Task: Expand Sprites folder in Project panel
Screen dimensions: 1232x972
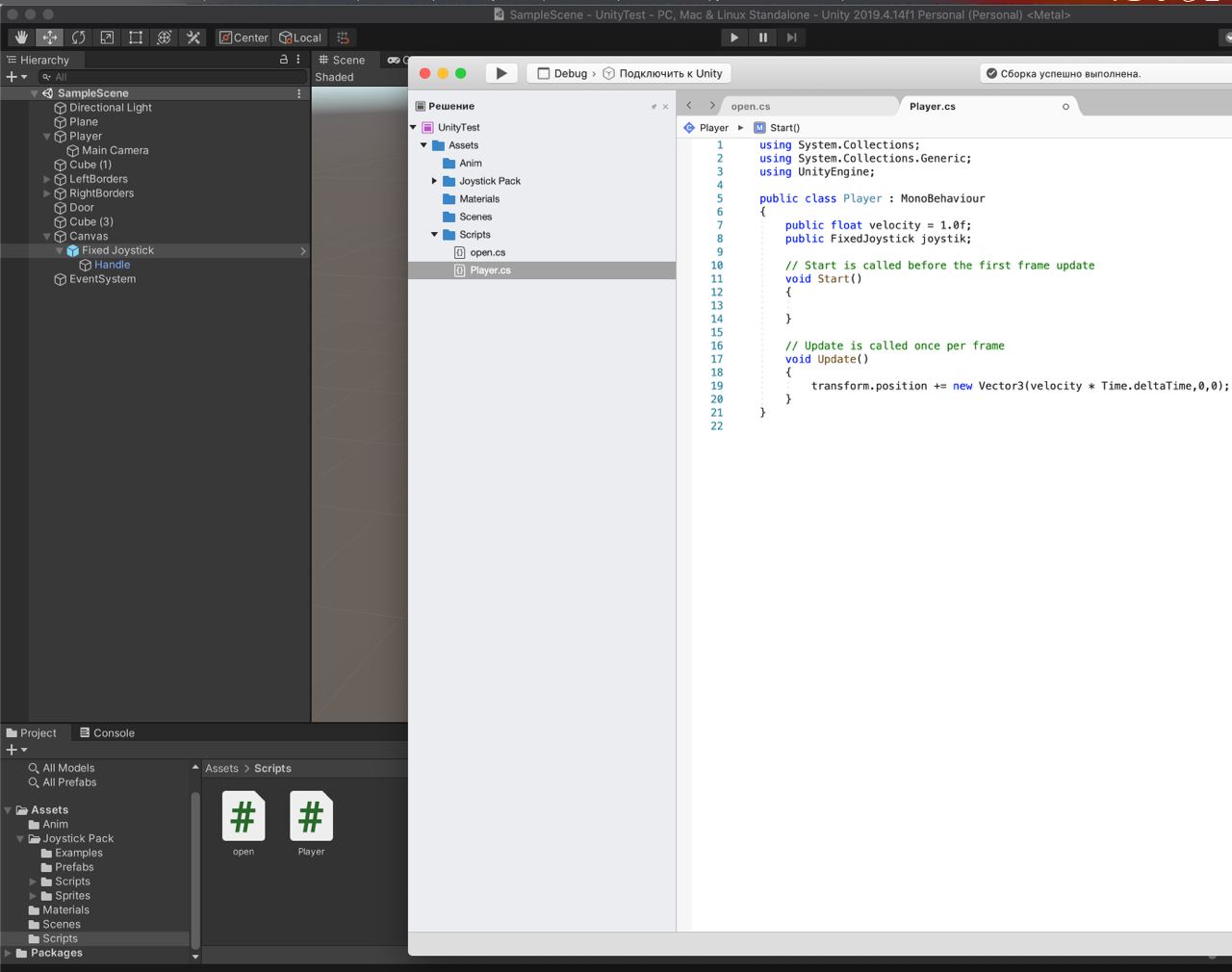Action: tap(34, 896)
